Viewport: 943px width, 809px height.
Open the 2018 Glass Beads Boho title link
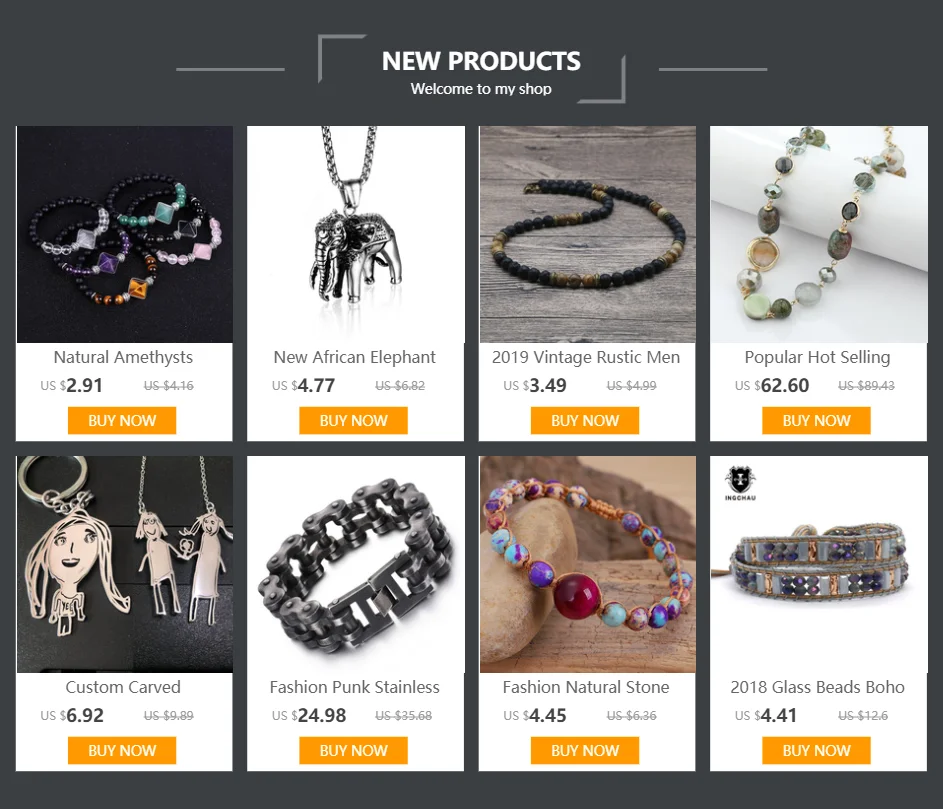[x=817, y=687]
